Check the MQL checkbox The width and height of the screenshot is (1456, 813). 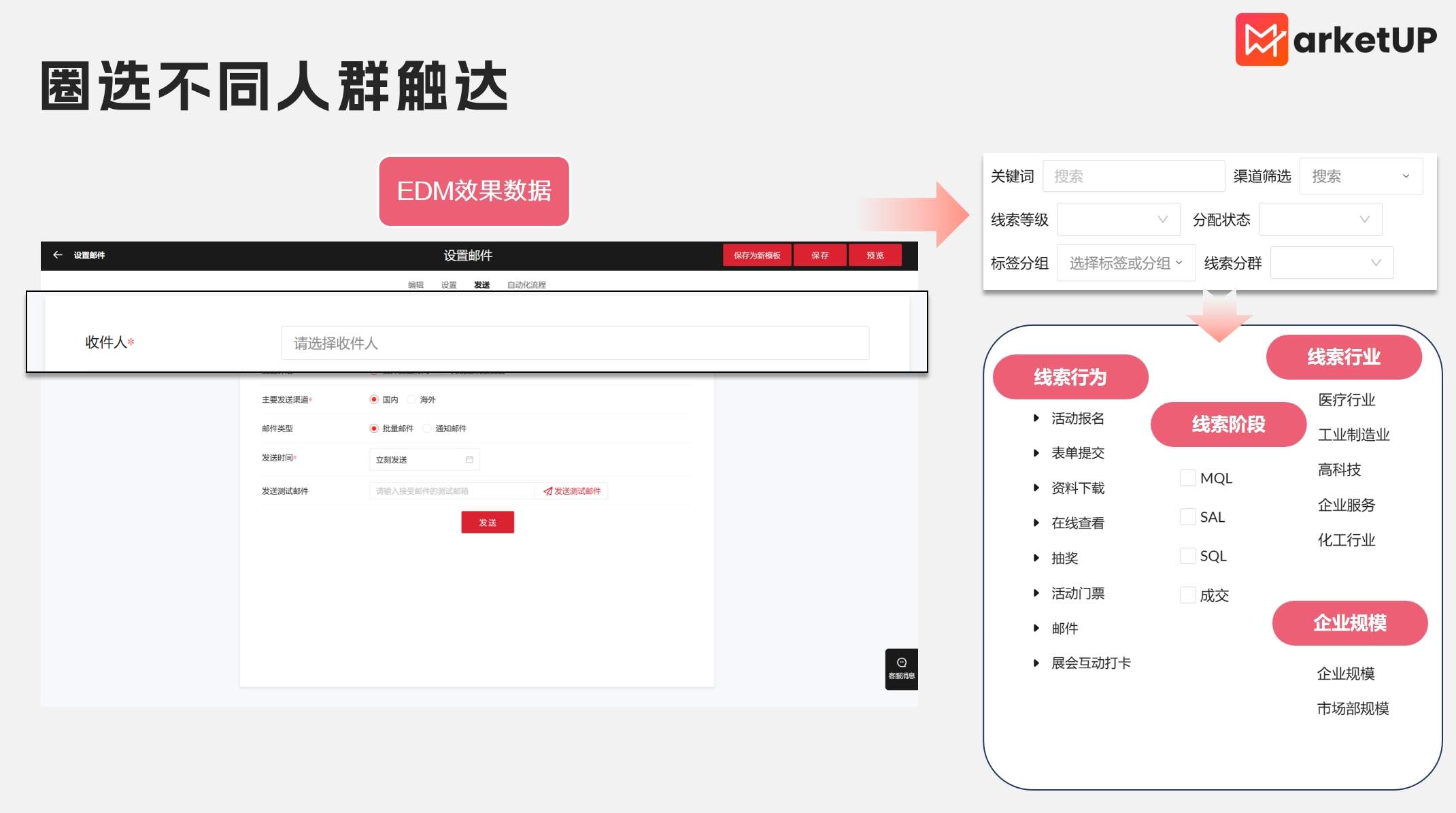1187,478
